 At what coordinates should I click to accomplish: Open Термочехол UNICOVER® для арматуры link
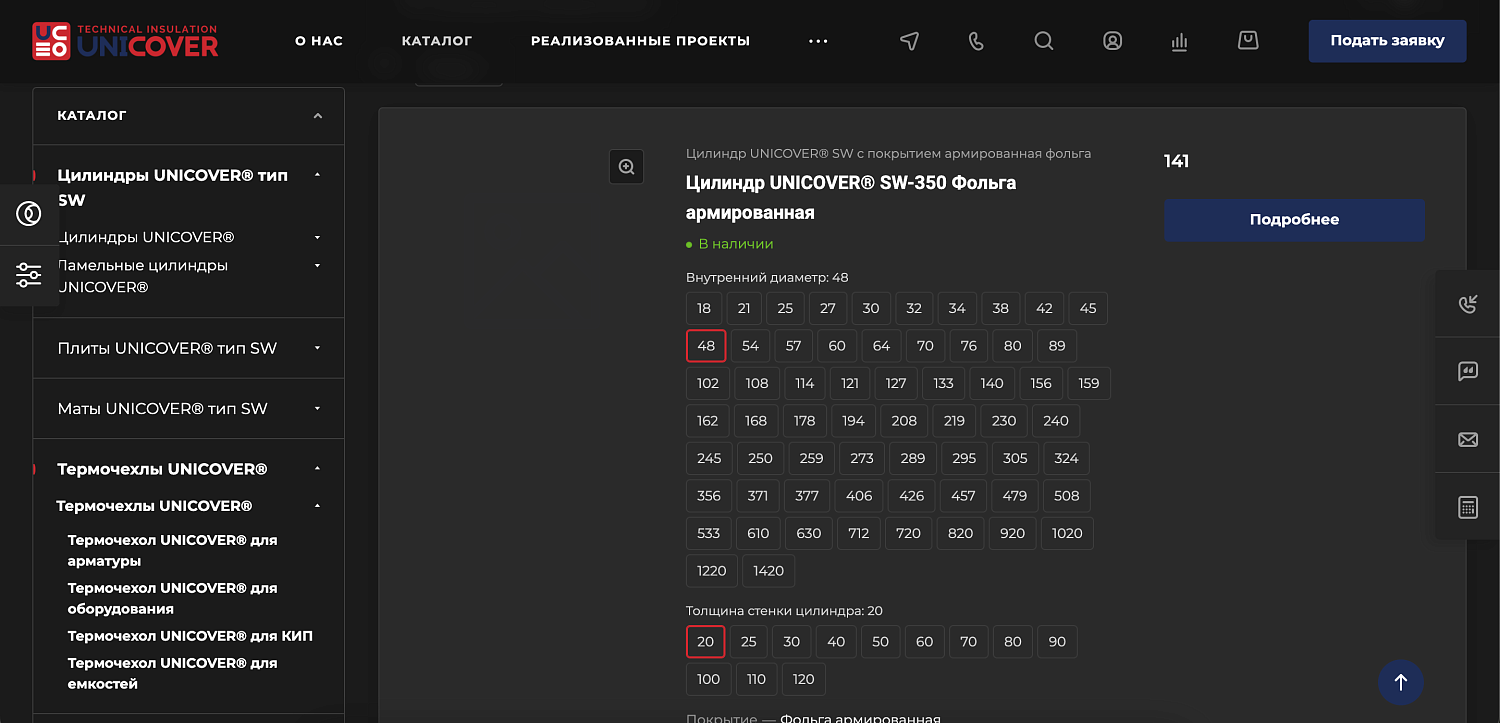tap(173, 550)
